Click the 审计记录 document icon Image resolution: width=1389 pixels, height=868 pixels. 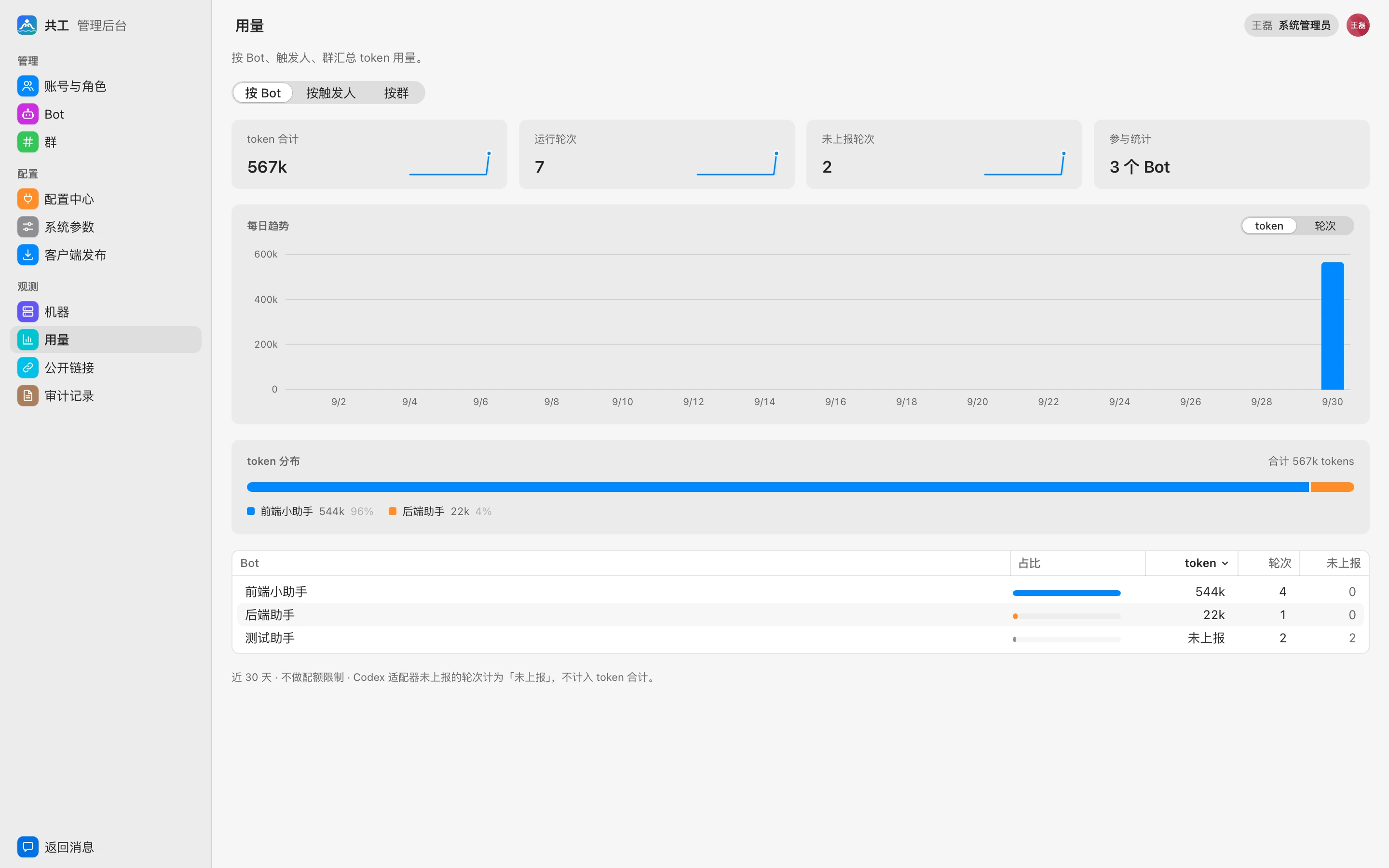click(27, 395)
